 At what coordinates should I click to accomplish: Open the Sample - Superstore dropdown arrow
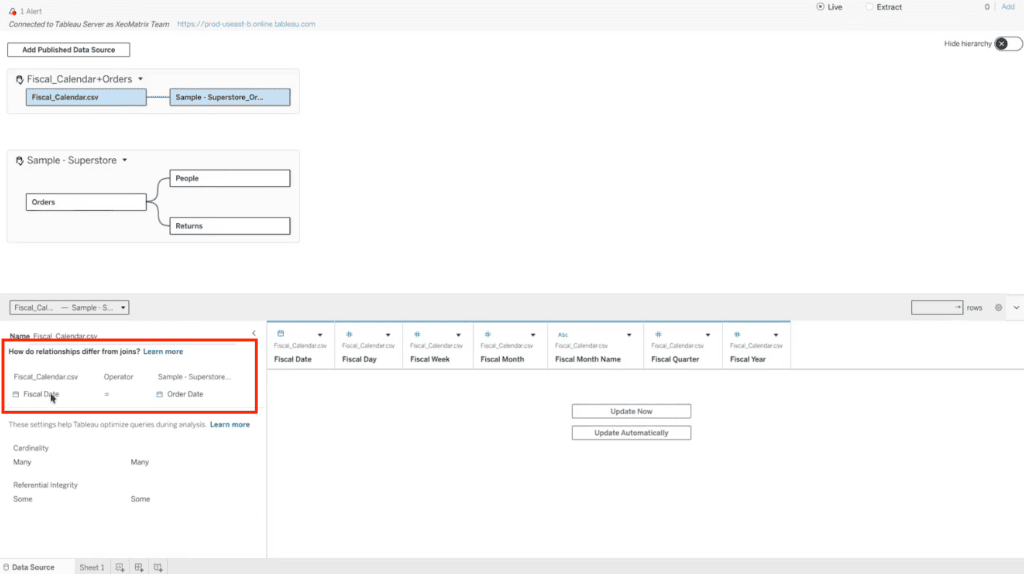pyautogui.click(x=125, y=160)
